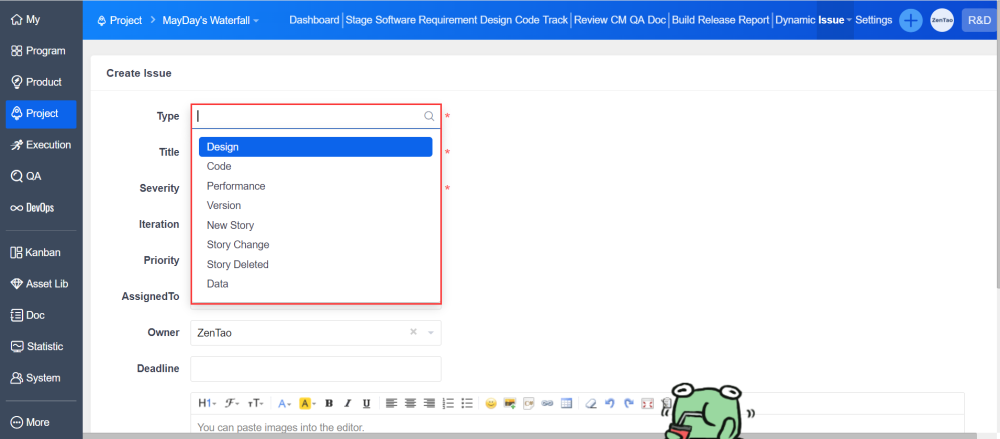
Task: Expand the Issue menu in top navigation
Action: point(835,20)
